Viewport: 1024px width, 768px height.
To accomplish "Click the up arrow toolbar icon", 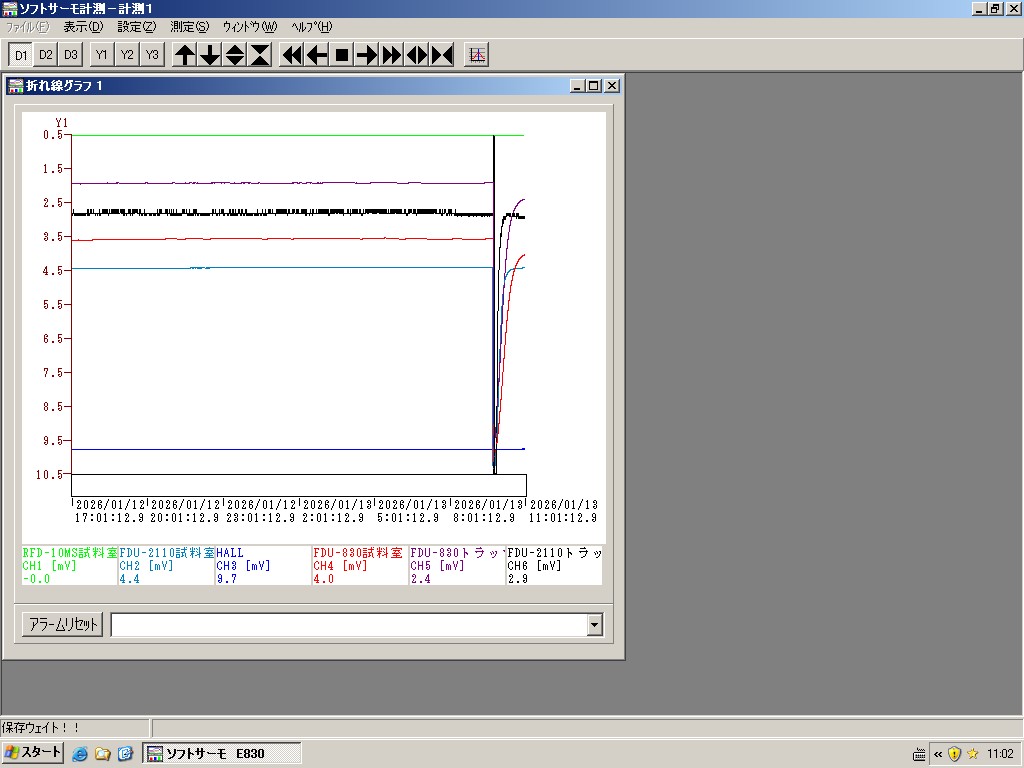I will [x=185, y=55].
